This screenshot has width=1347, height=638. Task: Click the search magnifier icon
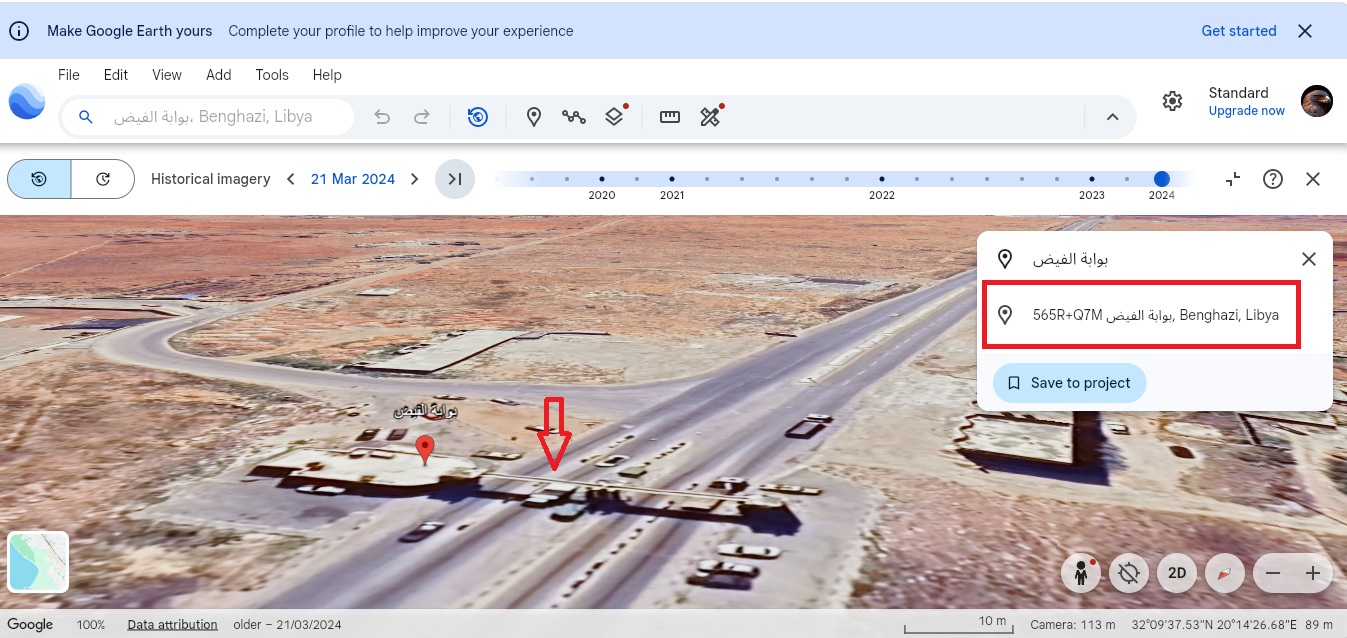click(x=86, y=117)
